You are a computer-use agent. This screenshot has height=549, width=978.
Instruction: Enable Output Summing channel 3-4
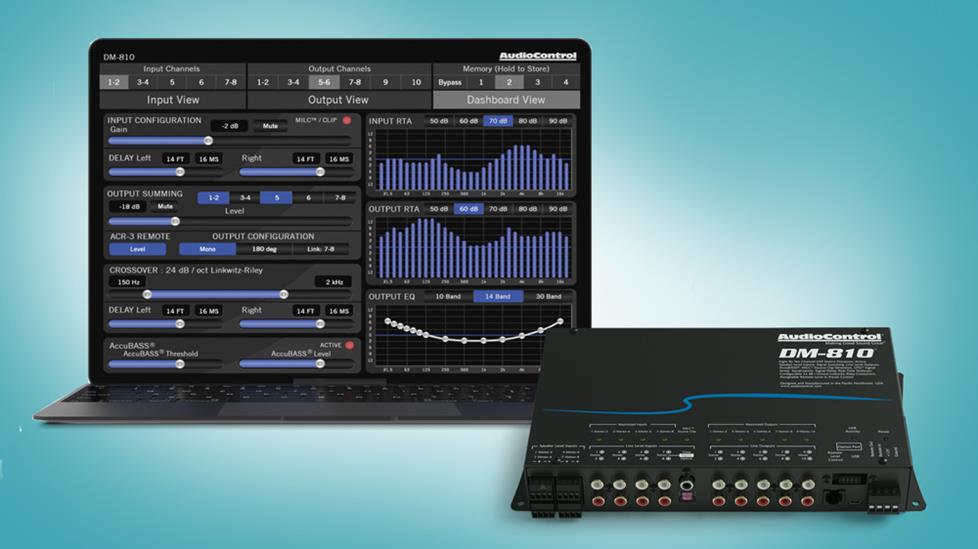[x=245, y=198]
